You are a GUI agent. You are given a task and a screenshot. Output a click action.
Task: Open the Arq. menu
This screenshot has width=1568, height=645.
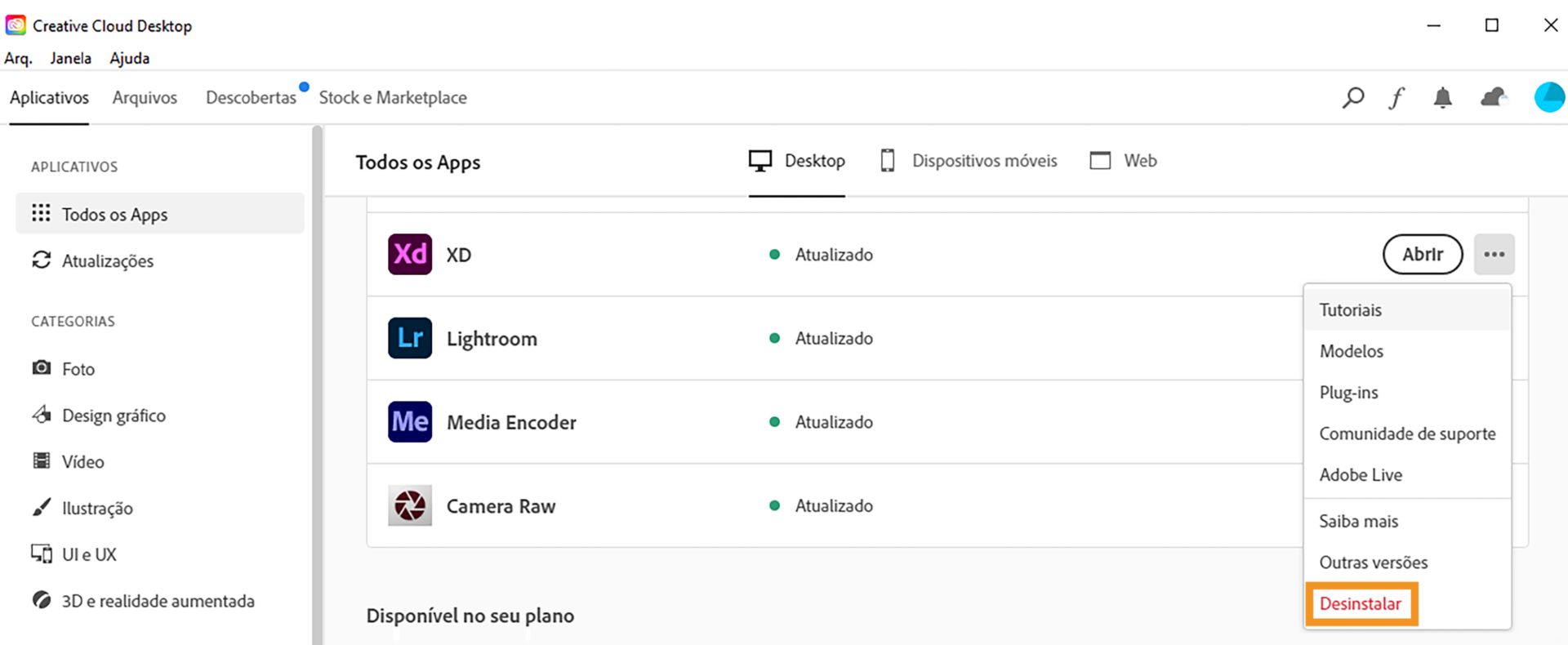pyautogui.click(x=18, y=58)
